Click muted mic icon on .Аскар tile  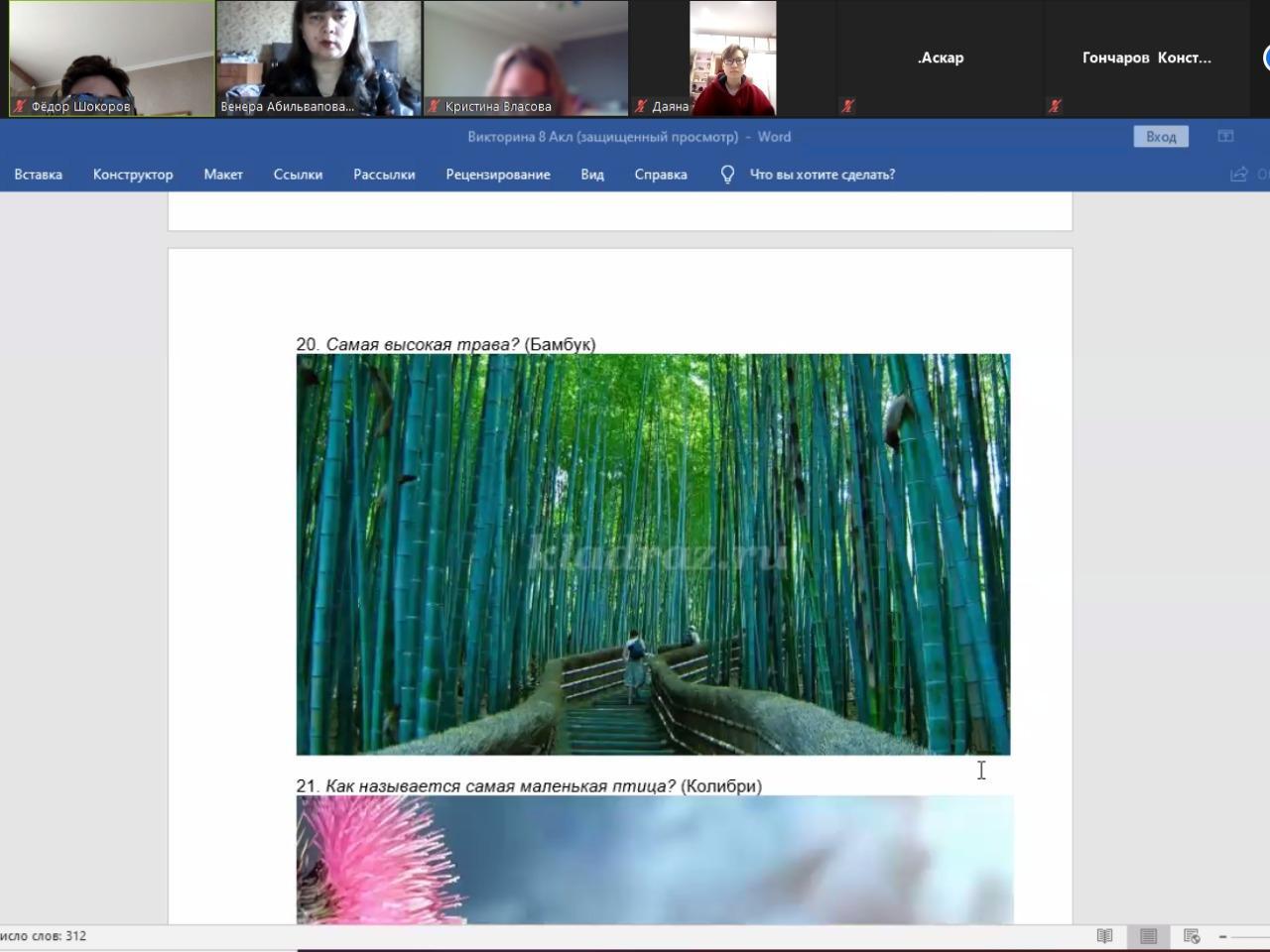[847, 106]
